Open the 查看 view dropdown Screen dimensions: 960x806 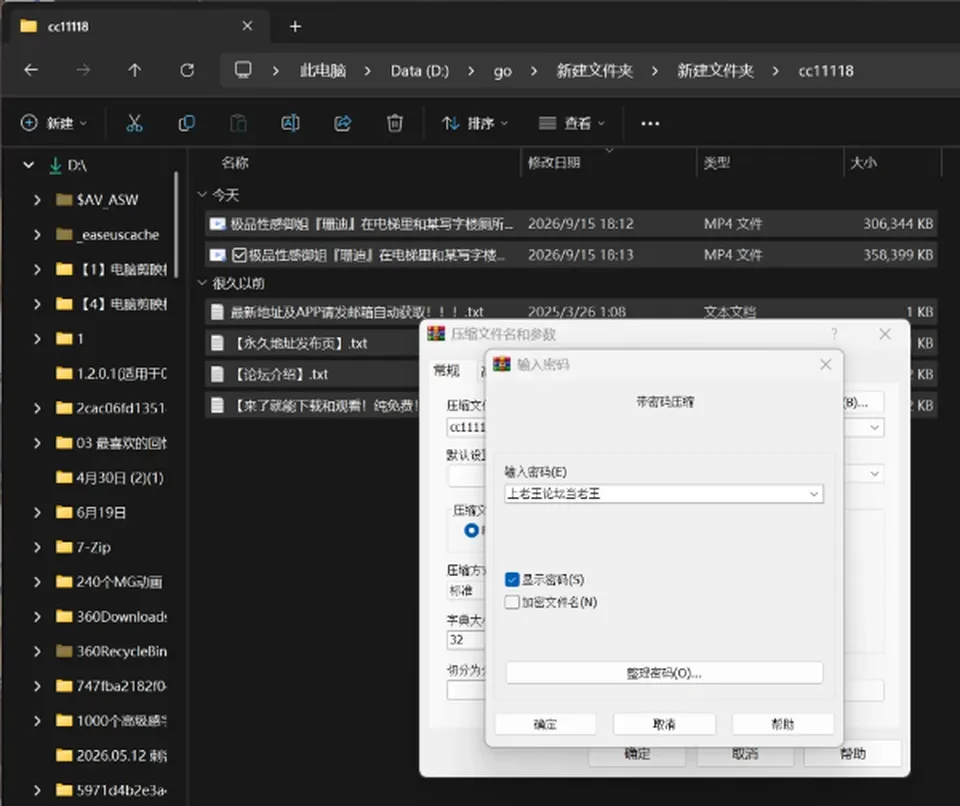572,123
